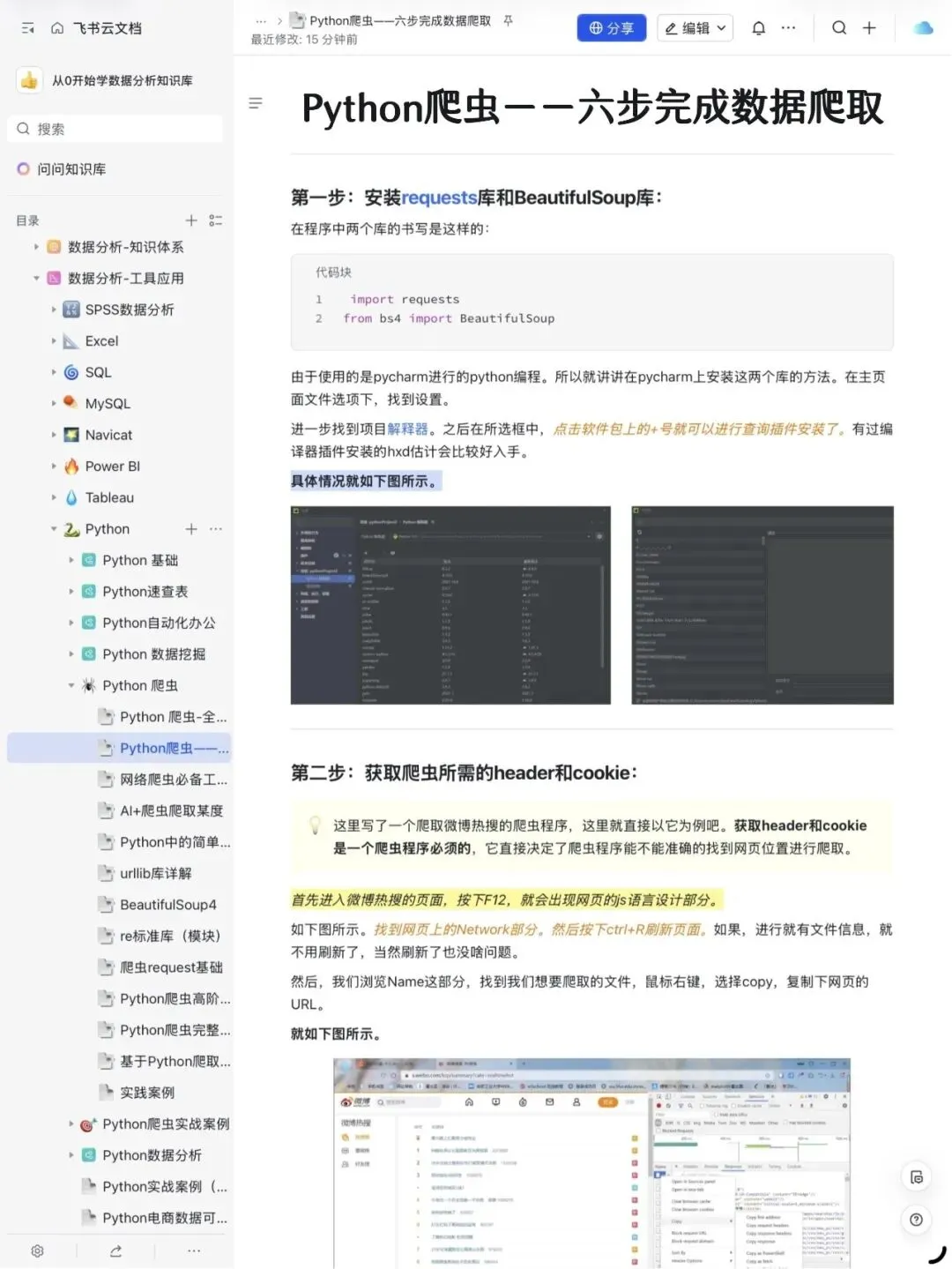Open the Python 数据挖掘 page

(x=154, y=654)
